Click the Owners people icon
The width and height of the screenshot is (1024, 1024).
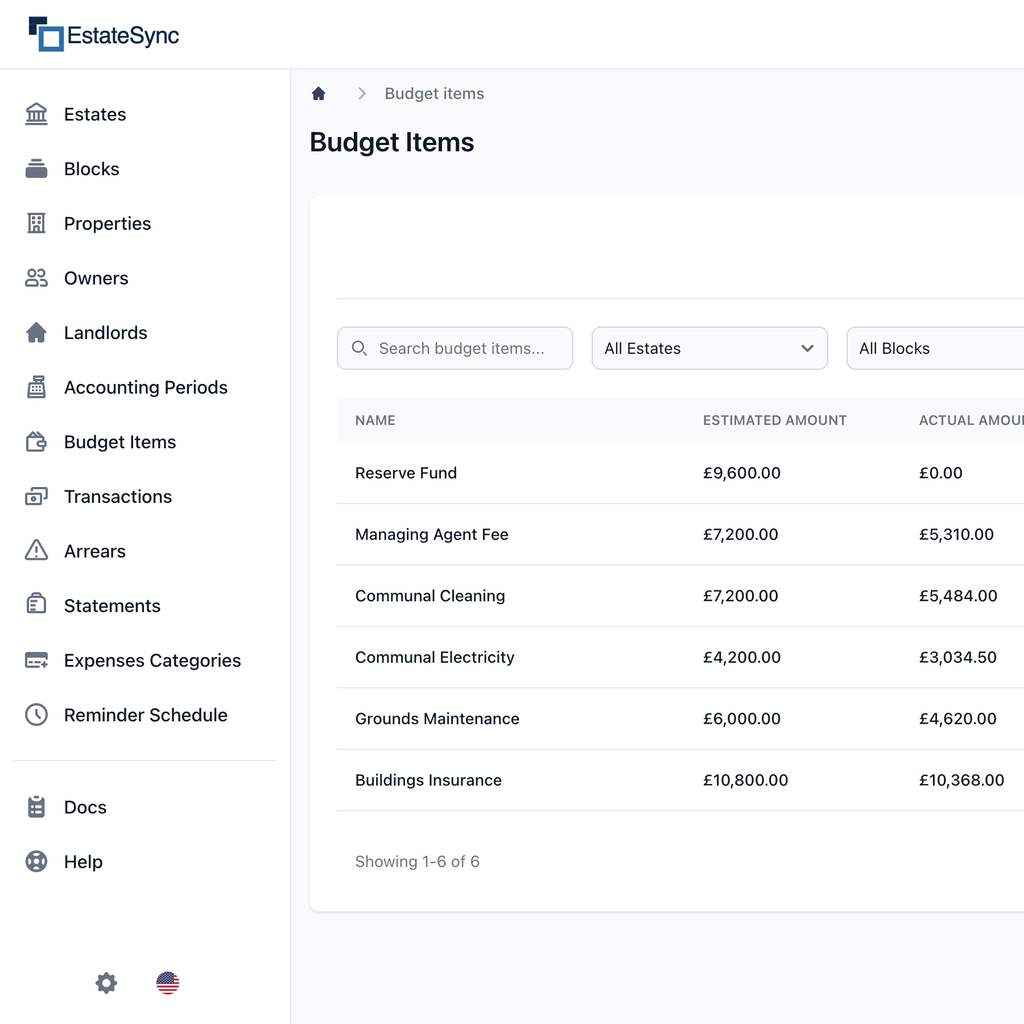click(x=37, y=278)
